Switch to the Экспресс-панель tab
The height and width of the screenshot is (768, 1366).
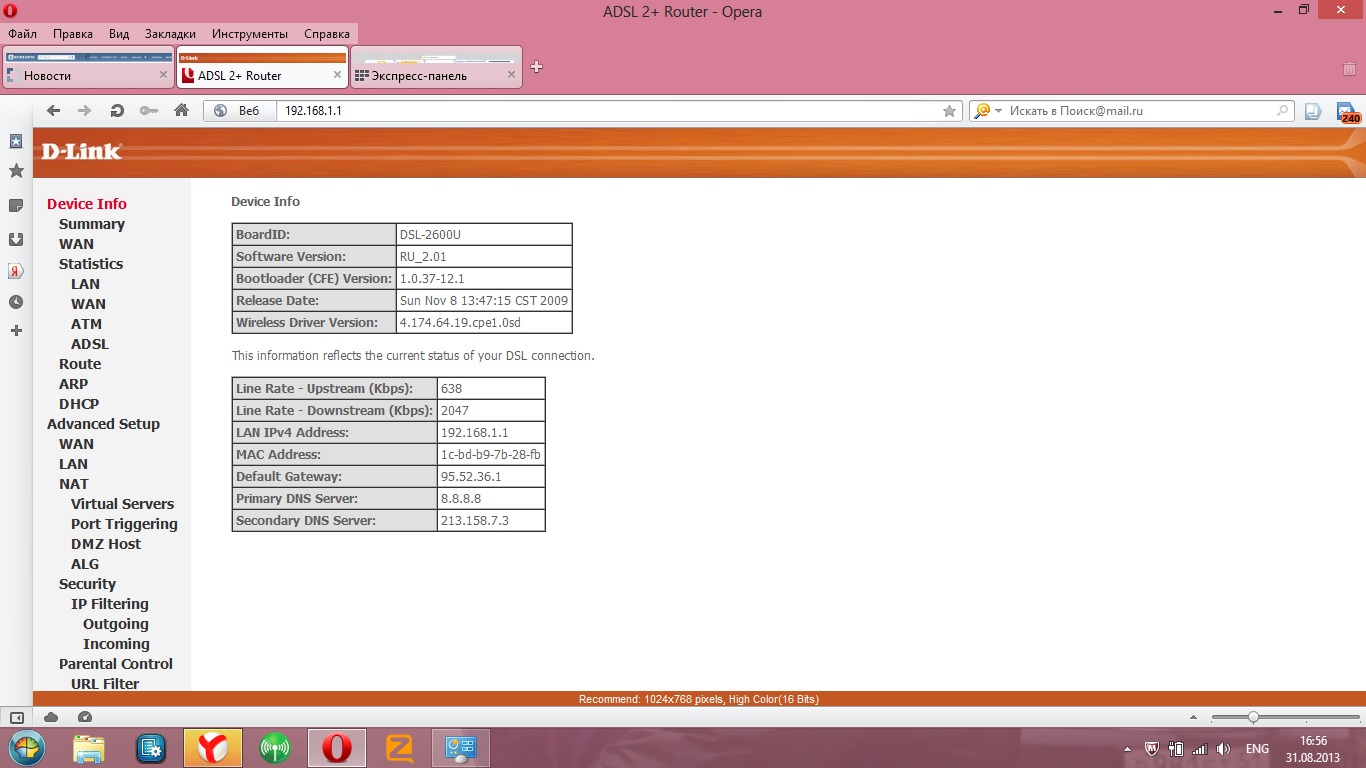[x=436, y=67]
